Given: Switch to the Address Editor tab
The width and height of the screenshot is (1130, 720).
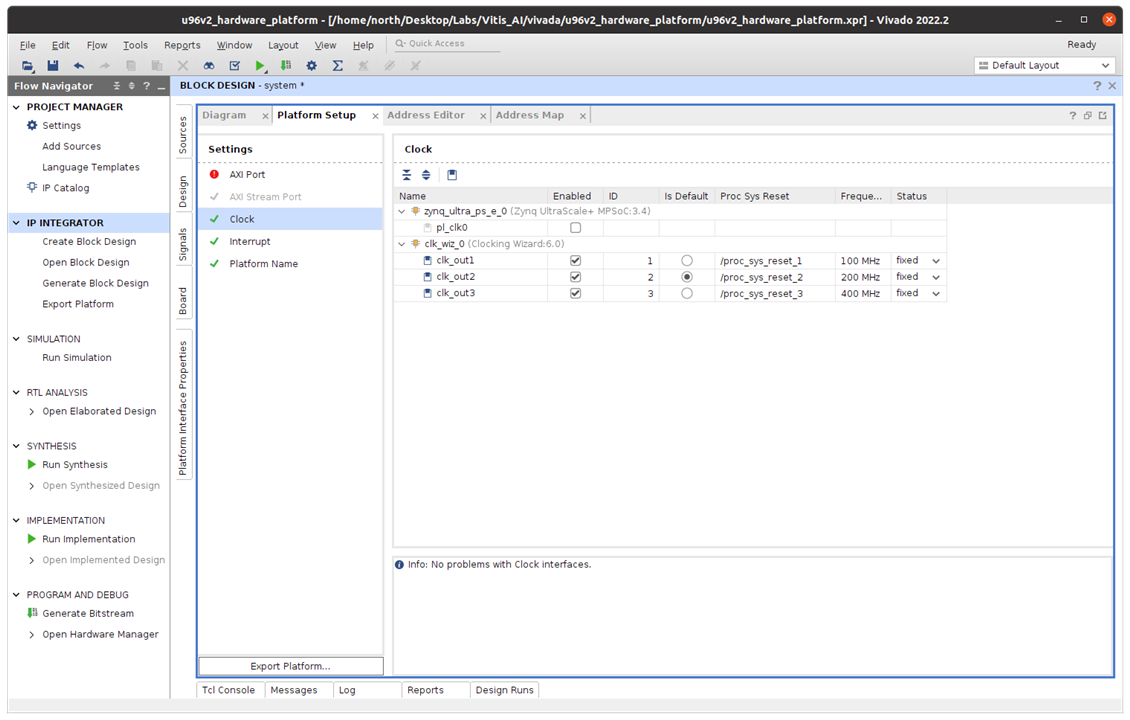Looking at the screenshot, I should point(426,115).
